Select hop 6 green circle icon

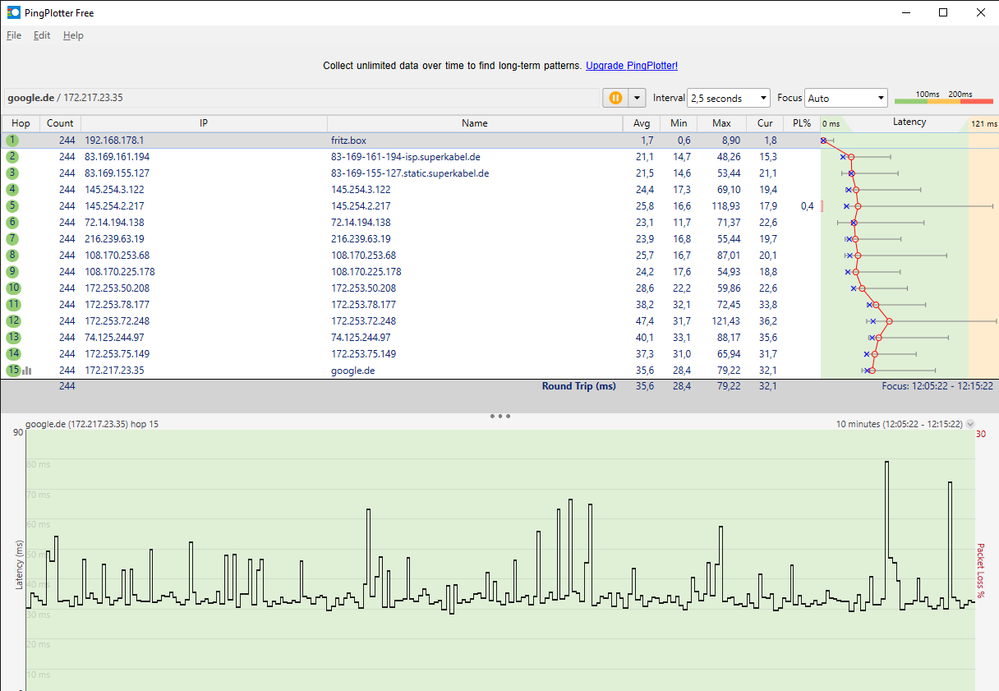(13, 222)
